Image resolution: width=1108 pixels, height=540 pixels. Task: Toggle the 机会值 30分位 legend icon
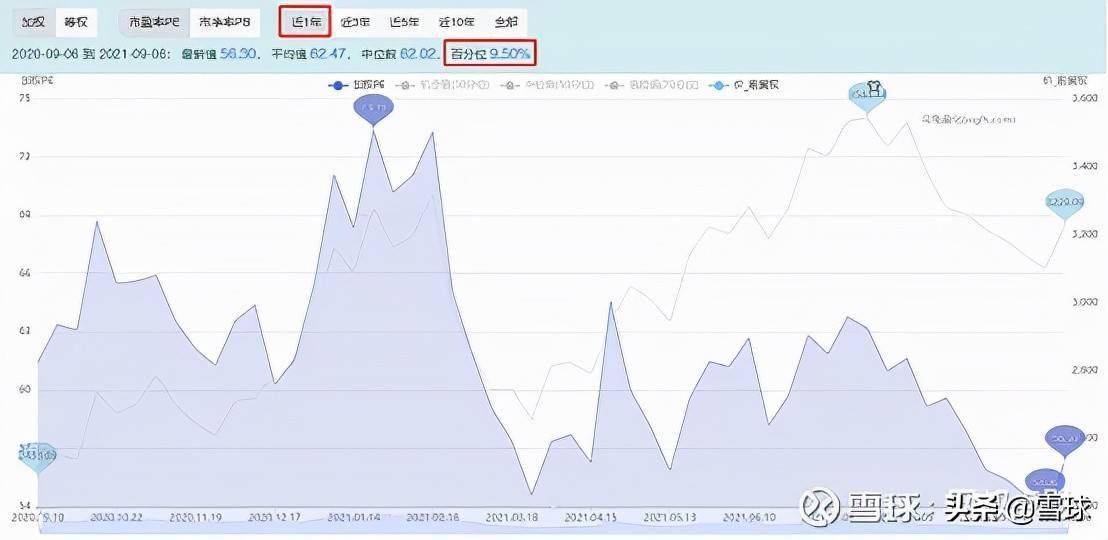[x=404, y=85]
